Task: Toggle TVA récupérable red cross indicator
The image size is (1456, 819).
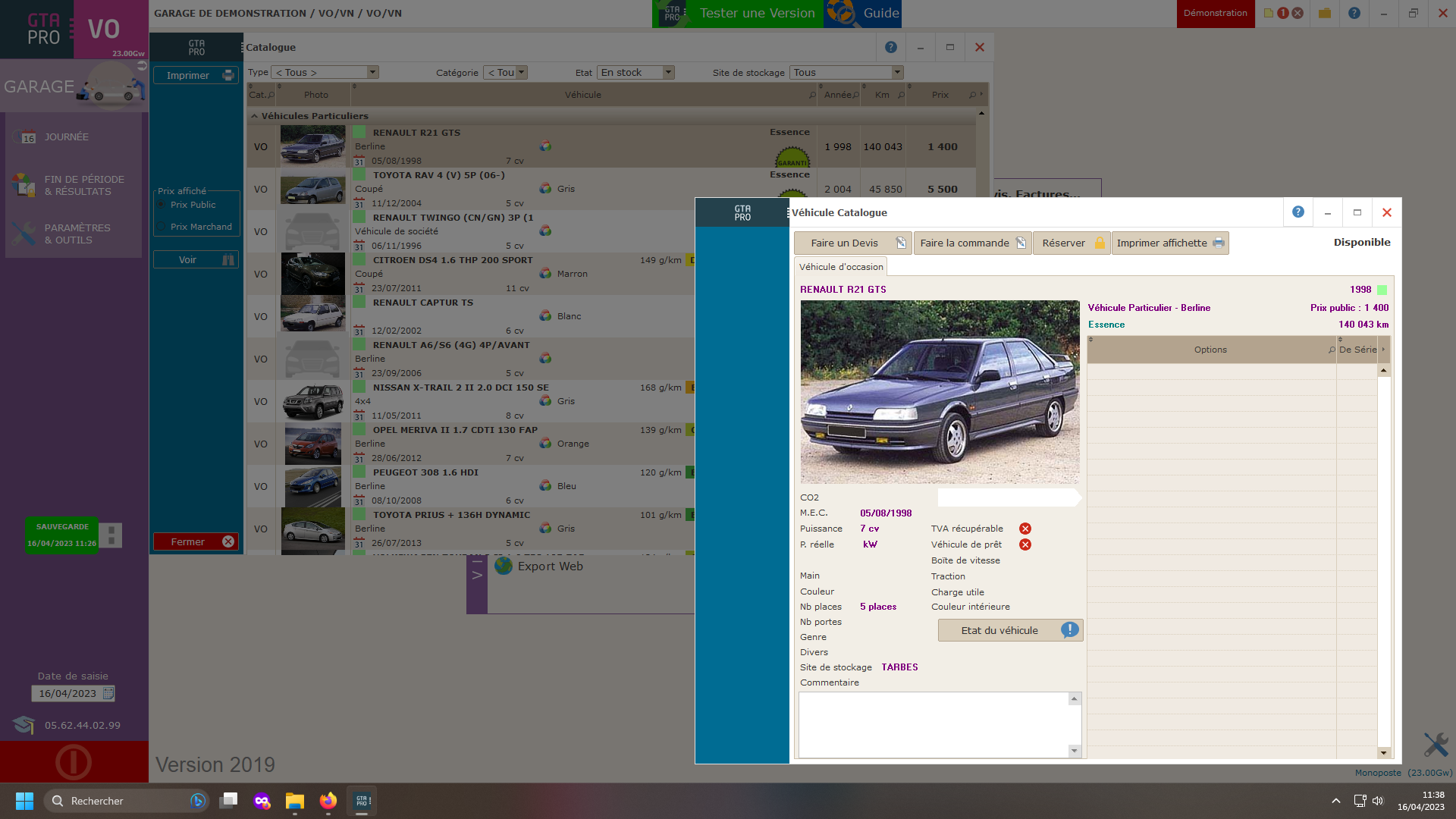Action: (1025, 529)
